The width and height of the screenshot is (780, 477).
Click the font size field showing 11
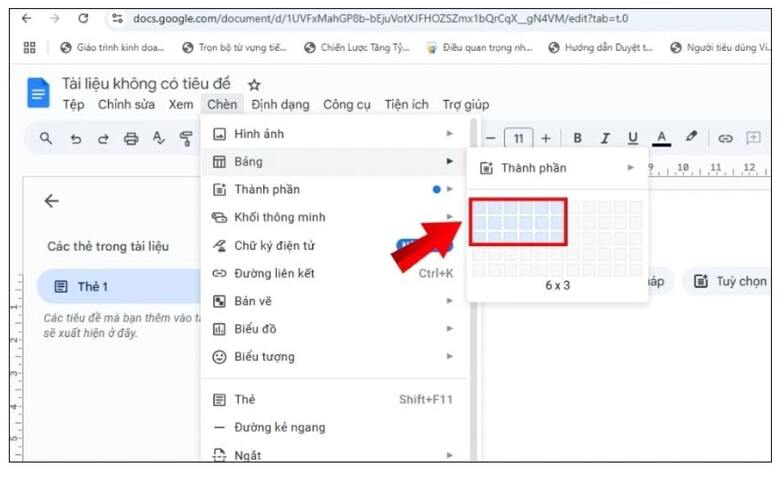(x=518, y=138)
